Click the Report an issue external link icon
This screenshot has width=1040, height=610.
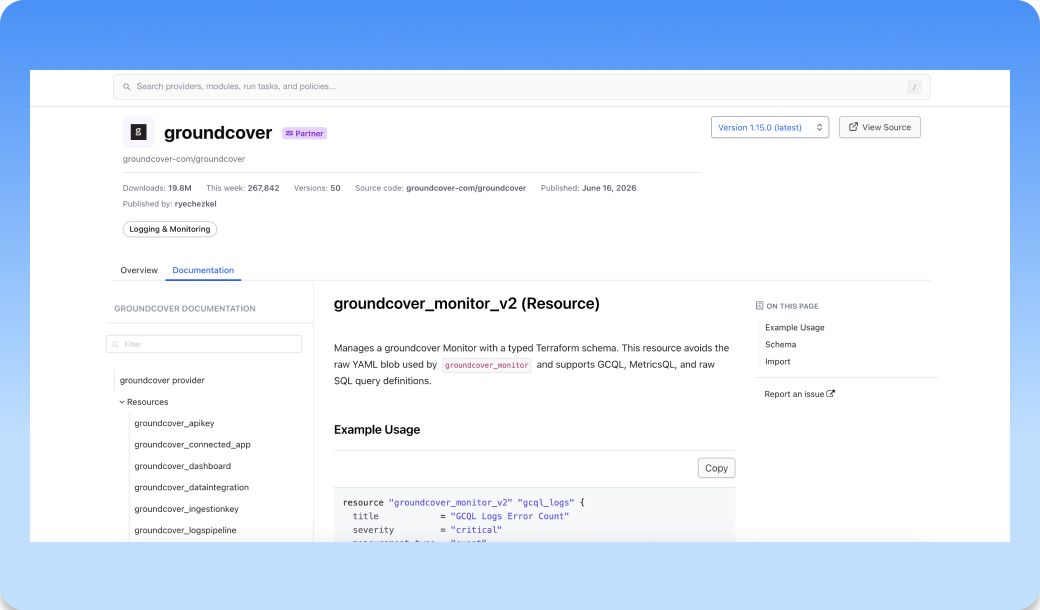(x=830, y=394)
